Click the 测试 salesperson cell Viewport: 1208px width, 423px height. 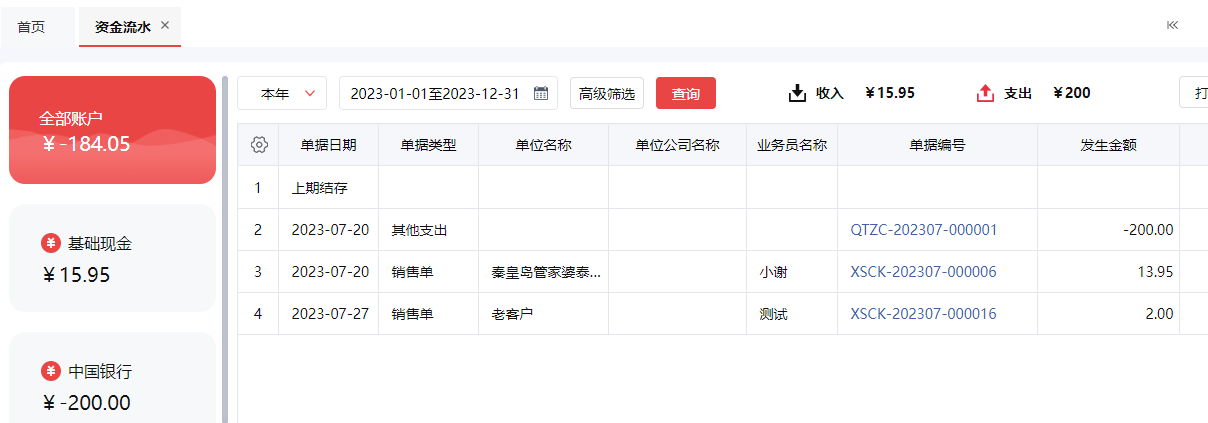(x=792, y=313)
